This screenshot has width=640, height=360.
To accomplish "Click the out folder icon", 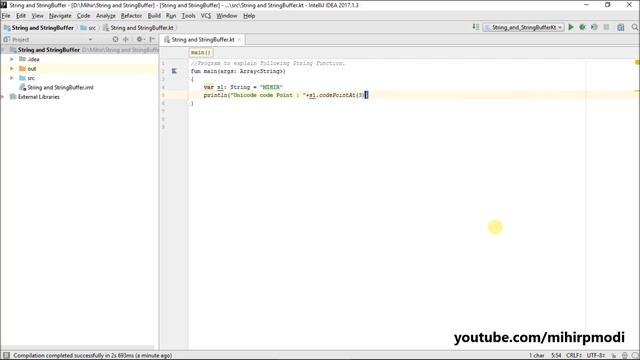I will [x=22, y=69].
